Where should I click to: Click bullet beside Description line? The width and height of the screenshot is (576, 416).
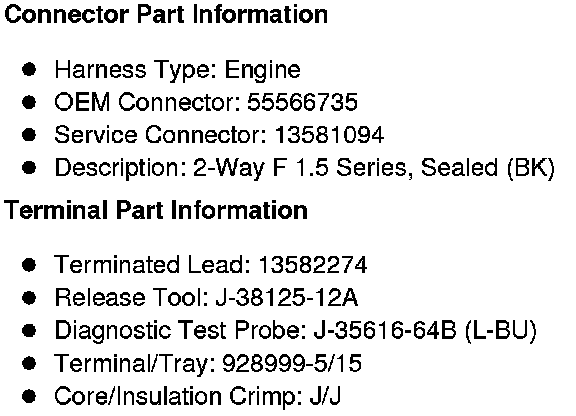[x=29, y=168]
